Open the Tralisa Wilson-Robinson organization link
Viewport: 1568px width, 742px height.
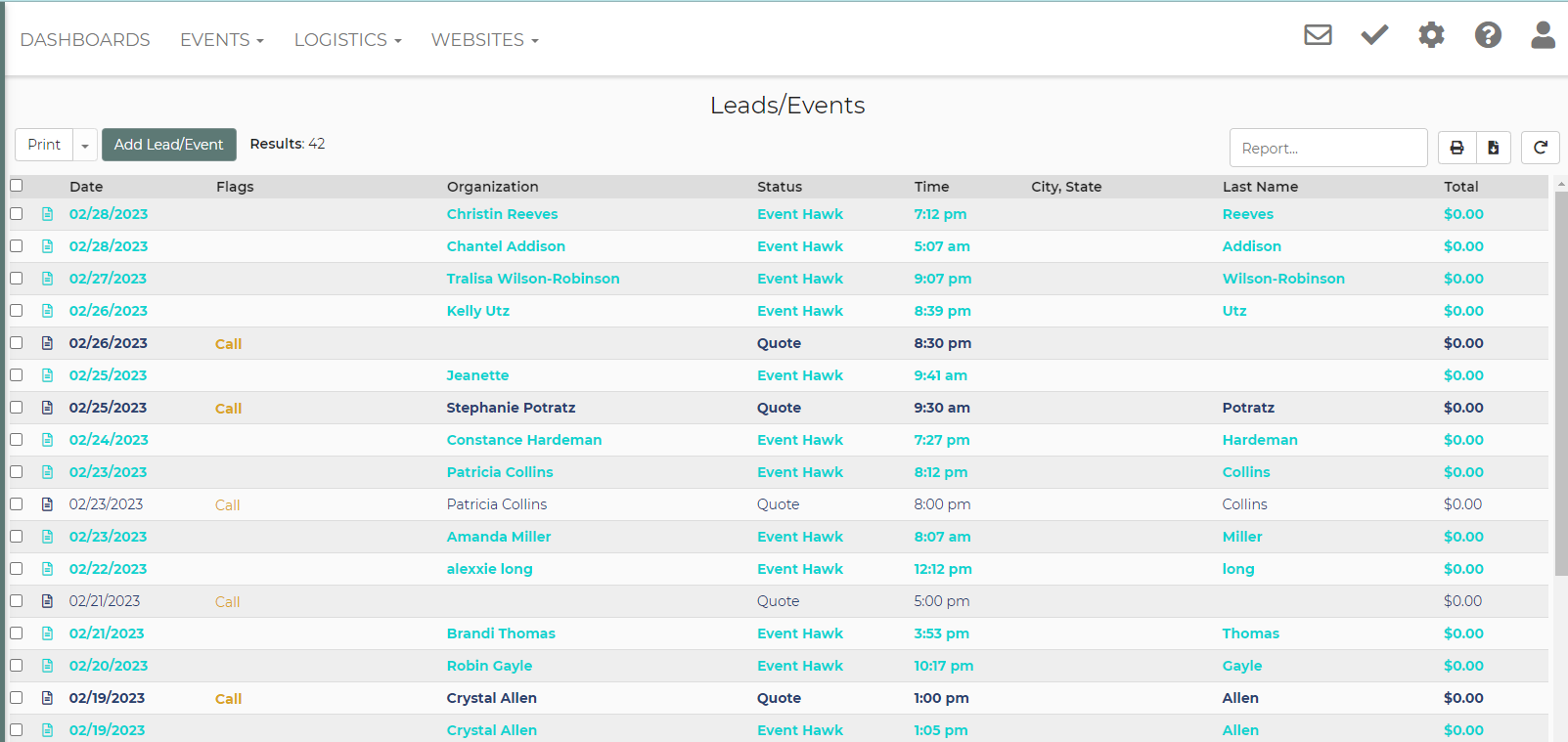point(532,279)
